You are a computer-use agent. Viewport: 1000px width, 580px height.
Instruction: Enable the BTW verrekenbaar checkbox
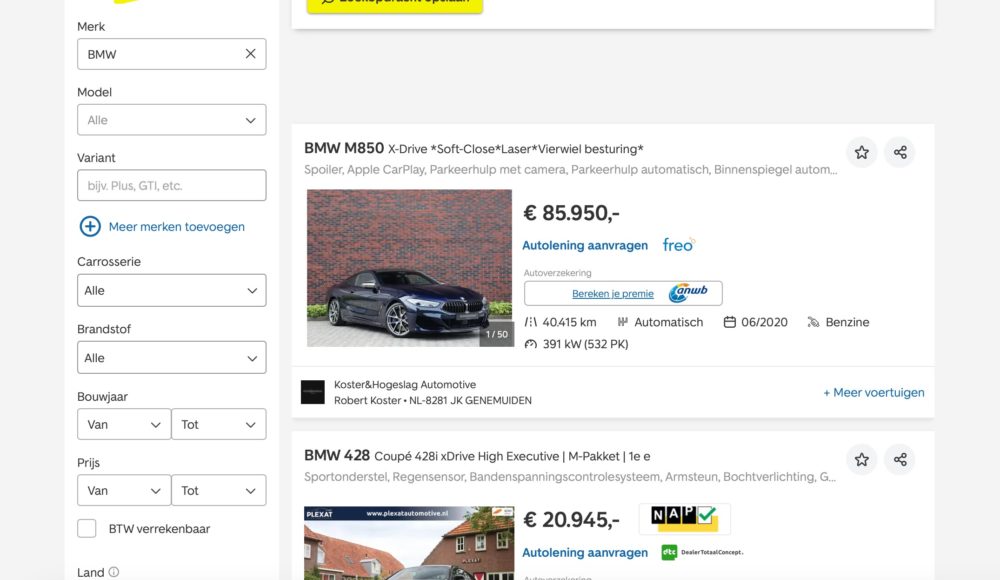[87, 528]
